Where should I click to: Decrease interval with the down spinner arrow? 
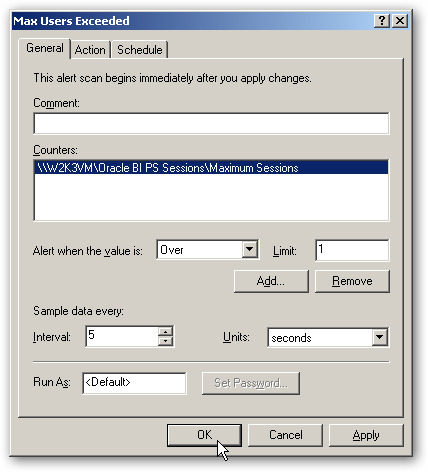(x=165, y=341)
